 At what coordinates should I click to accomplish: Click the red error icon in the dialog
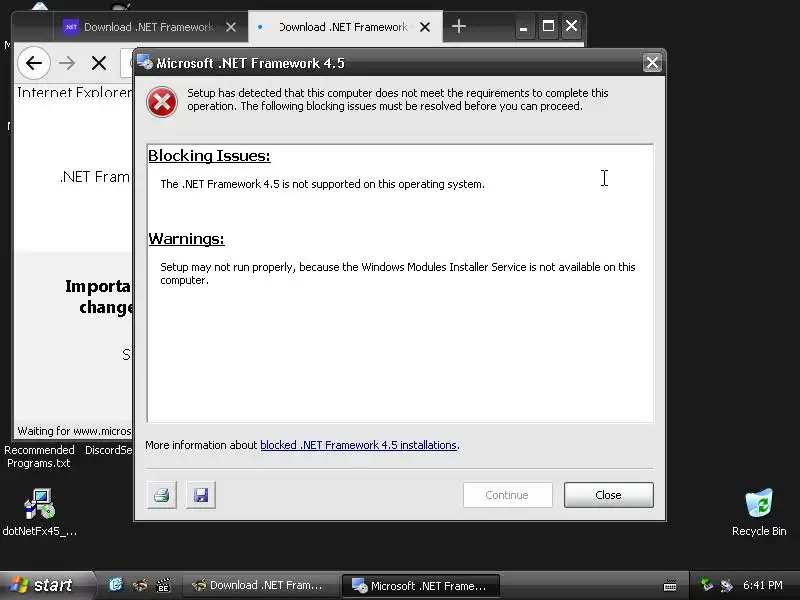(x=162, y=102)
